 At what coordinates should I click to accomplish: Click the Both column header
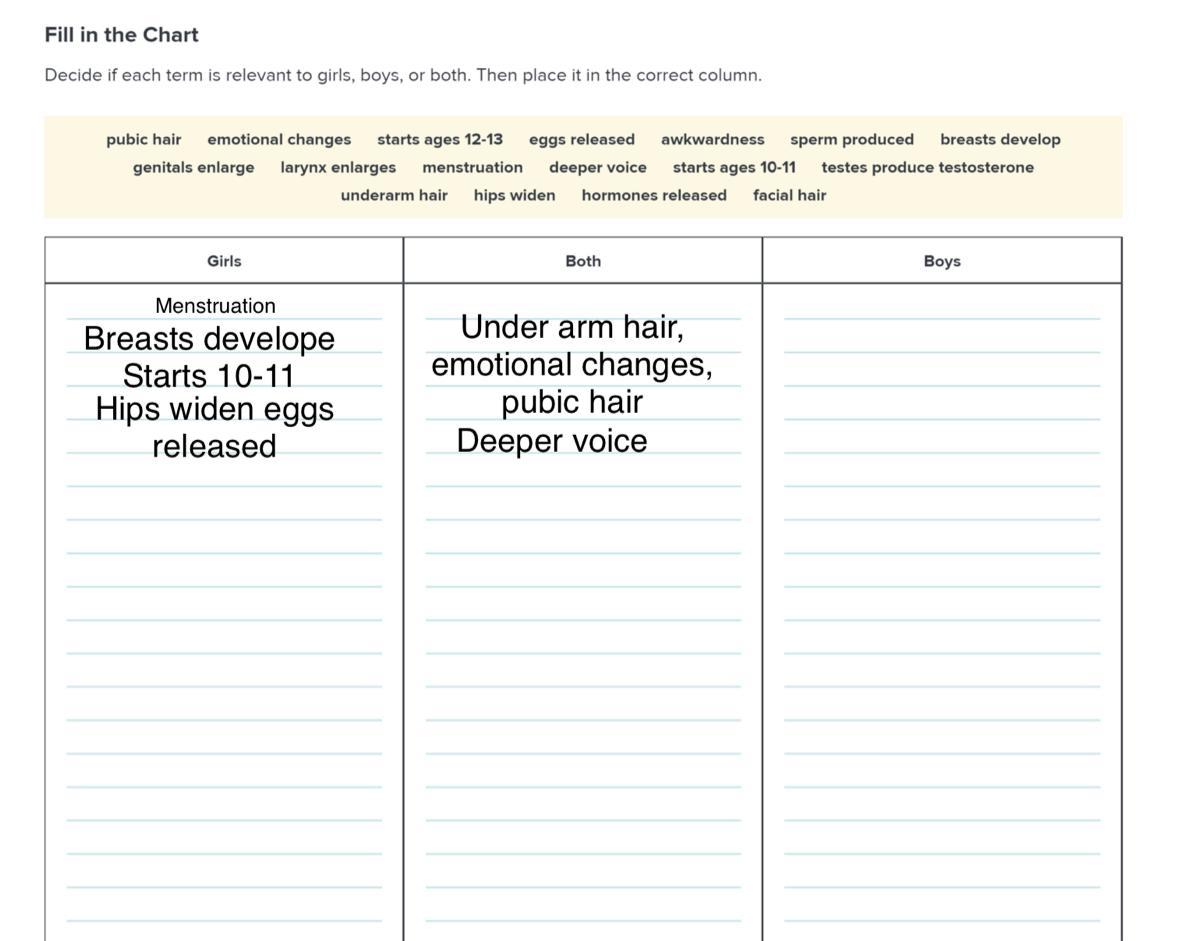583,261
